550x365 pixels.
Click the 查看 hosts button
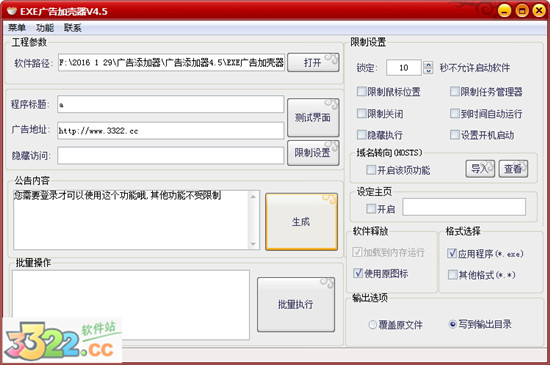click(513, 169)
